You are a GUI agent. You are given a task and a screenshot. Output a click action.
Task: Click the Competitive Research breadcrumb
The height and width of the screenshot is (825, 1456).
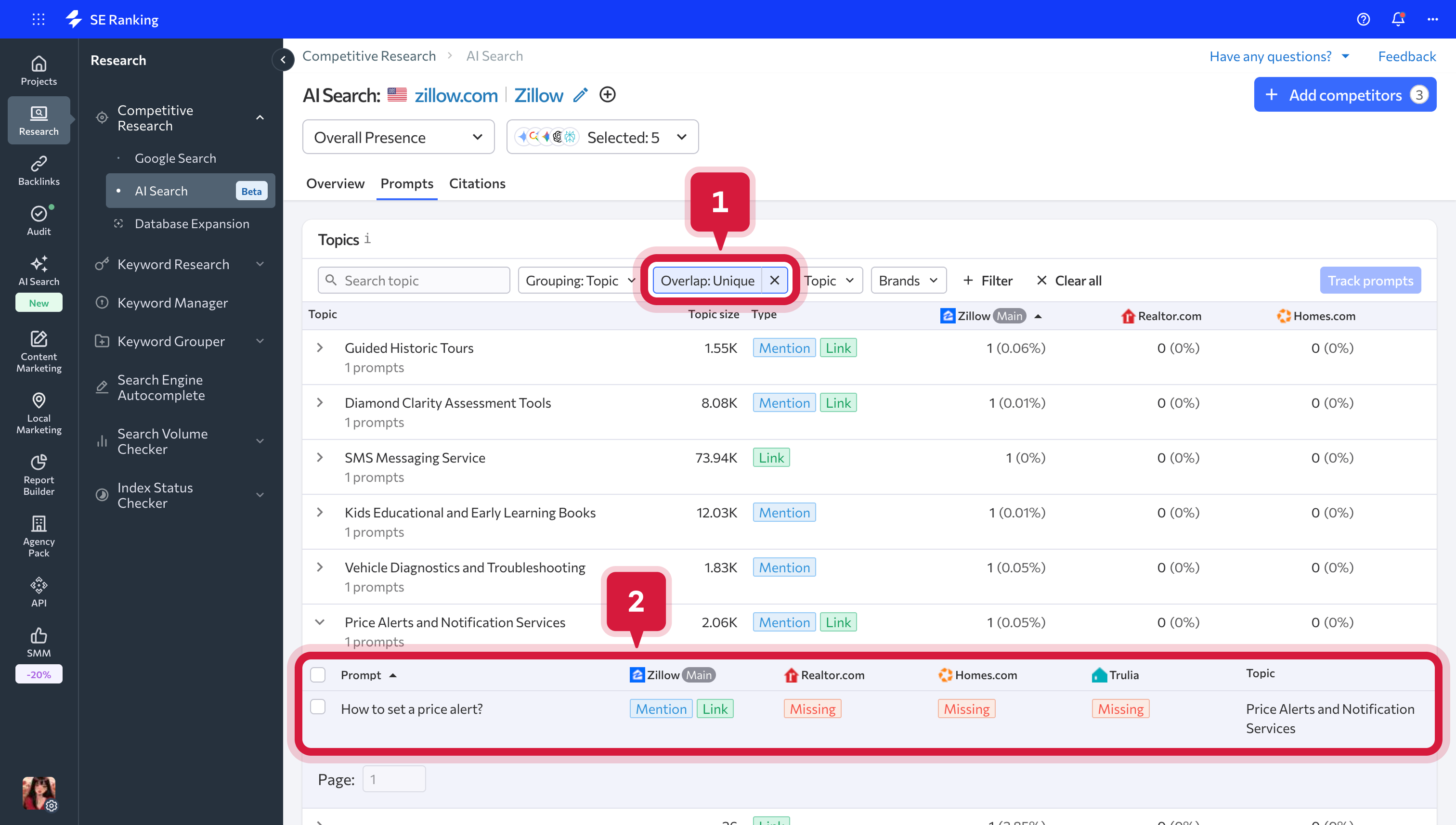pyautogui.click(x=369, y=56)
